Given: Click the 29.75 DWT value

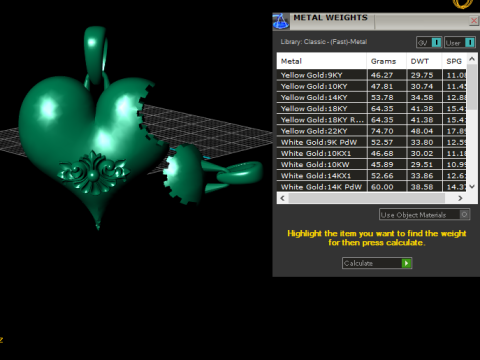Looking at the screenshot, I should tap(422, 75).
